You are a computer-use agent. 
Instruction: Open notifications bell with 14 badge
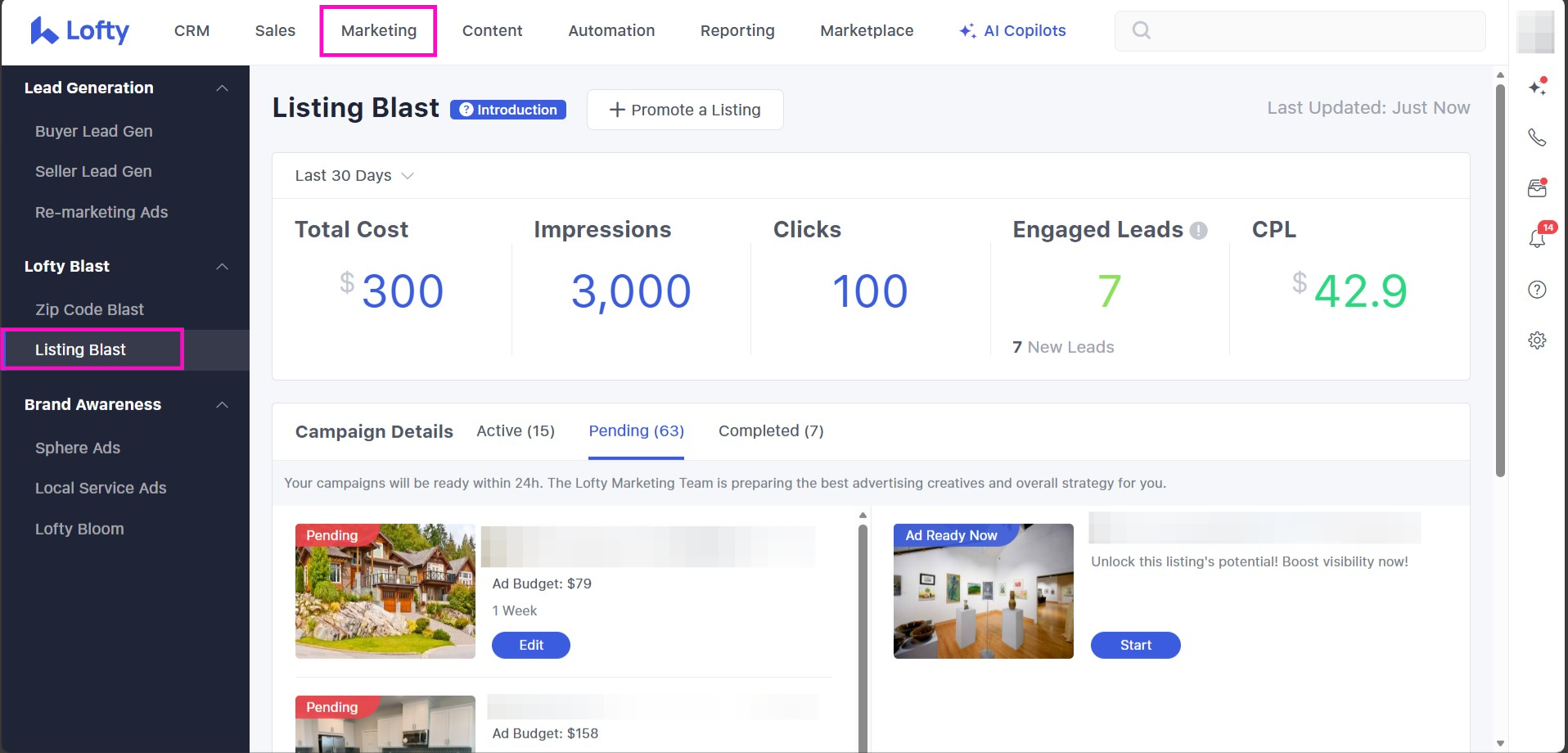pos(1537,238)
